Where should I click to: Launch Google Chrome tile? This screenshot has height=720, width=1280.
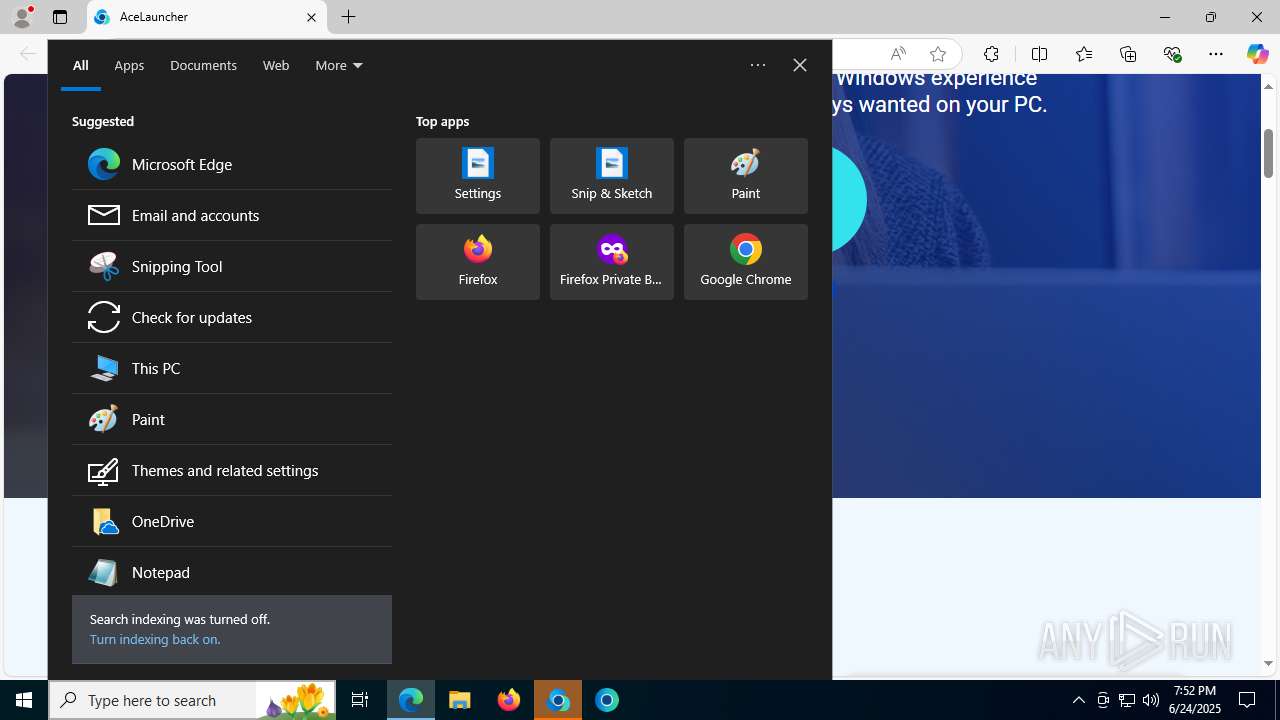click(746, 262)
